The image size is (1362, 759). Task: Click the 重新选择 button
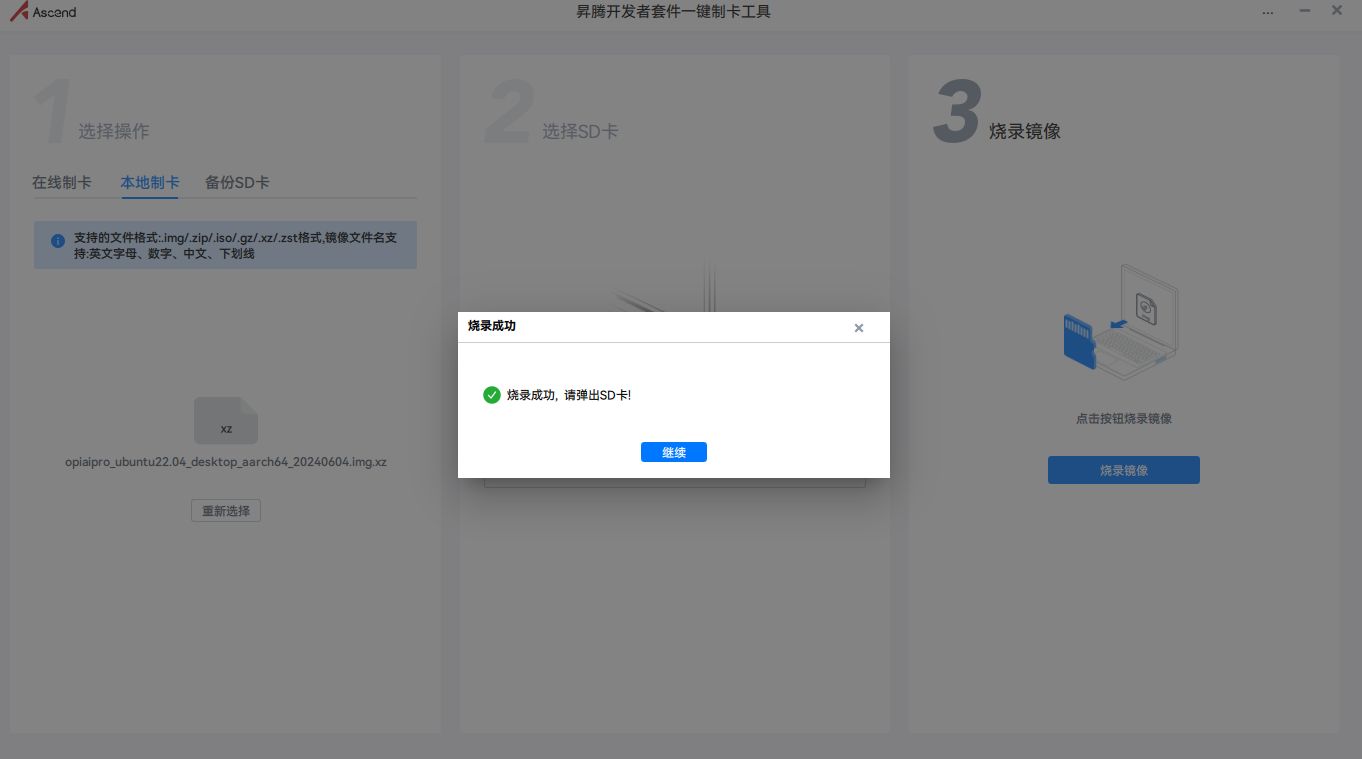click(x=225, y=510)
